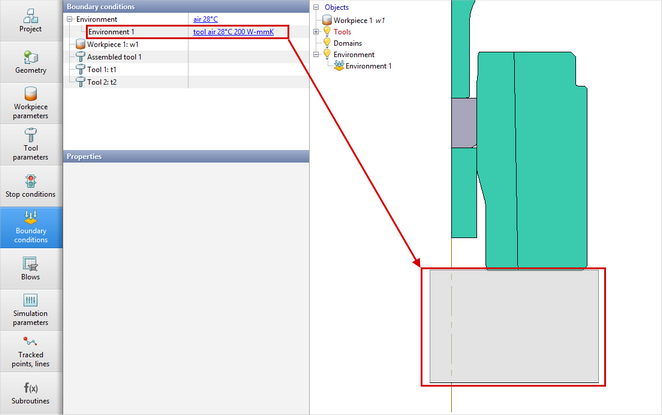Open Tool parameters section
This screenshot has height=415, width=662.
point(30,145)
